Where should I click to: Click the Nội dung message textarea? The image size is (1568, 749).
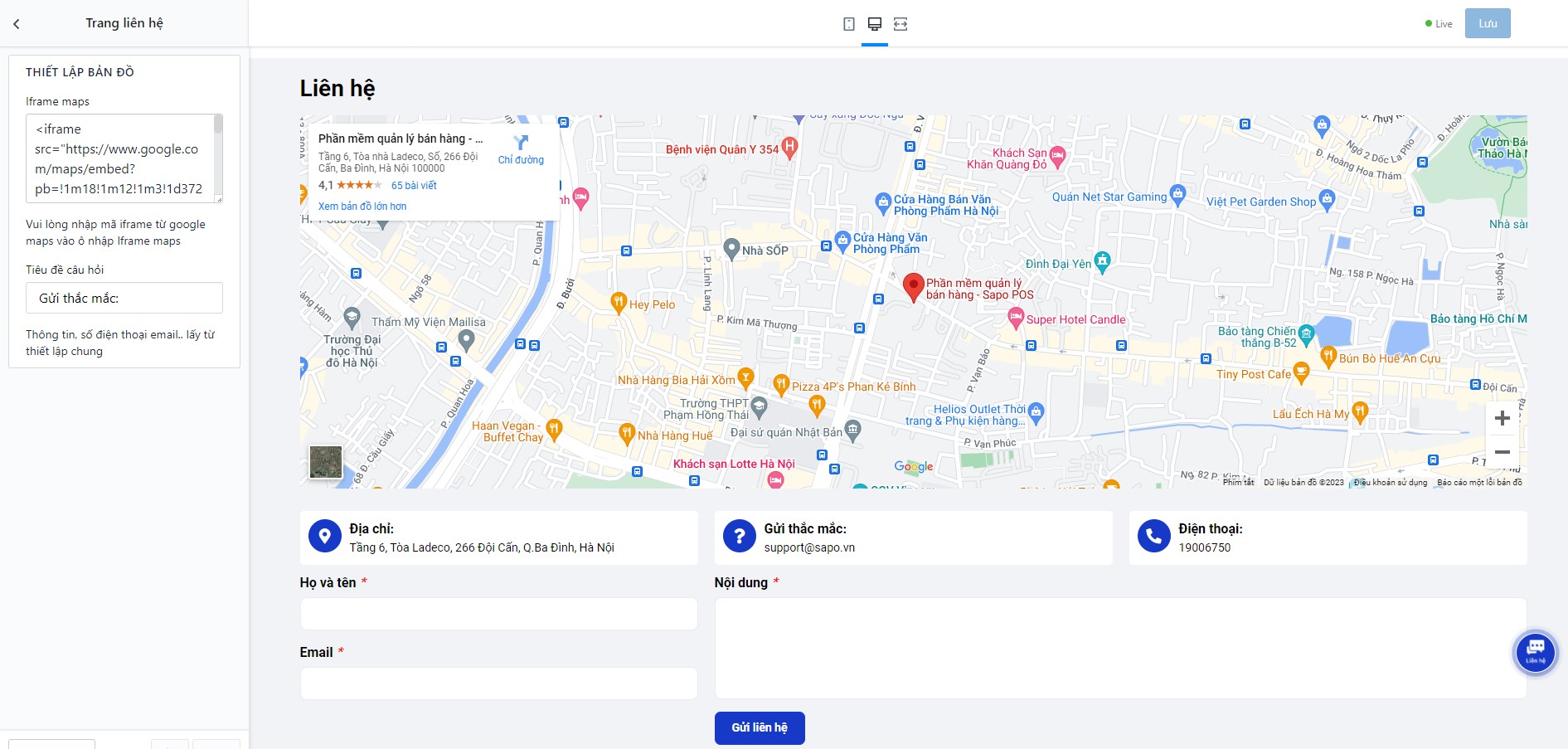tap(1120, 649)
